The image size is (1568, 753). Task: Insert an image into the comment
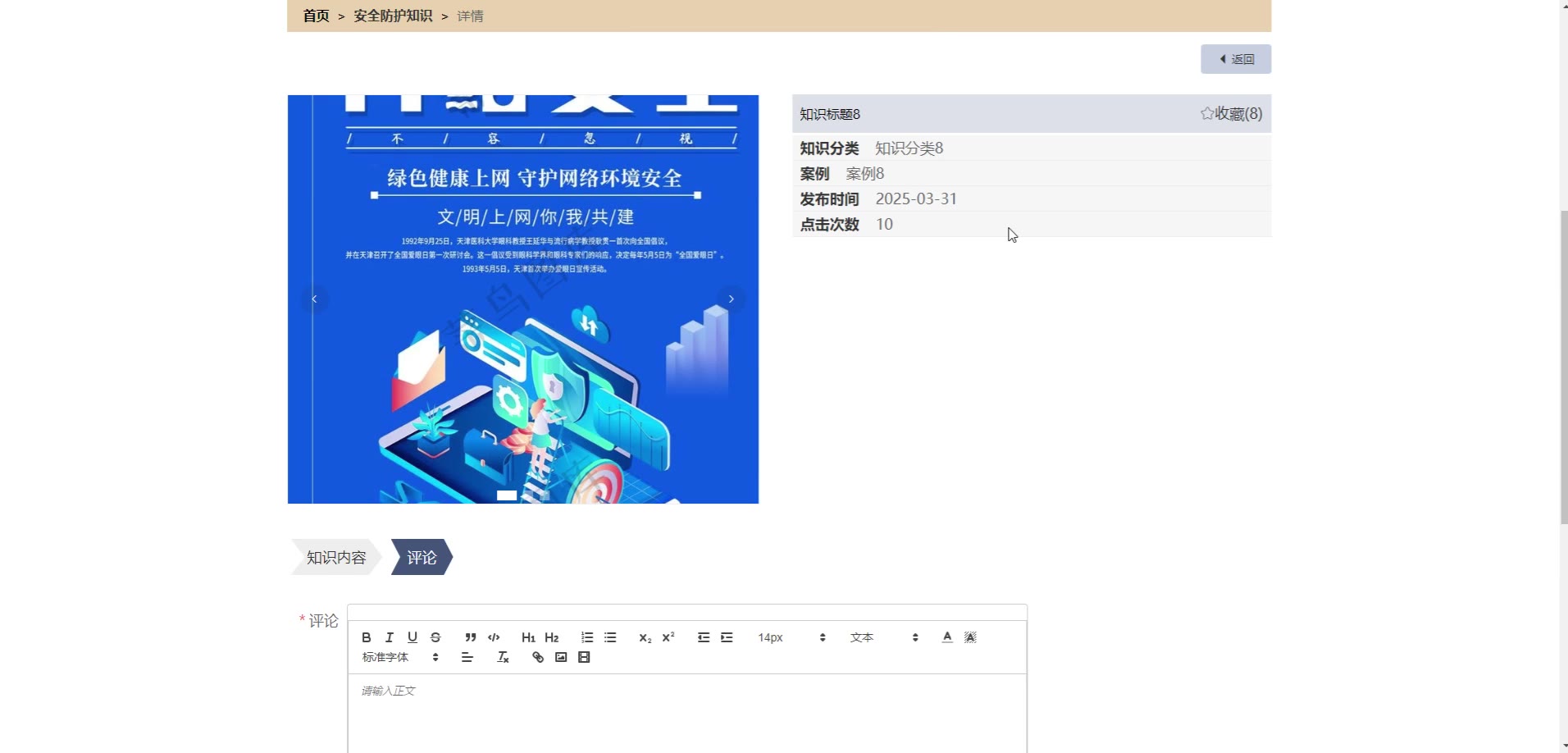click(x=561, y=657)
